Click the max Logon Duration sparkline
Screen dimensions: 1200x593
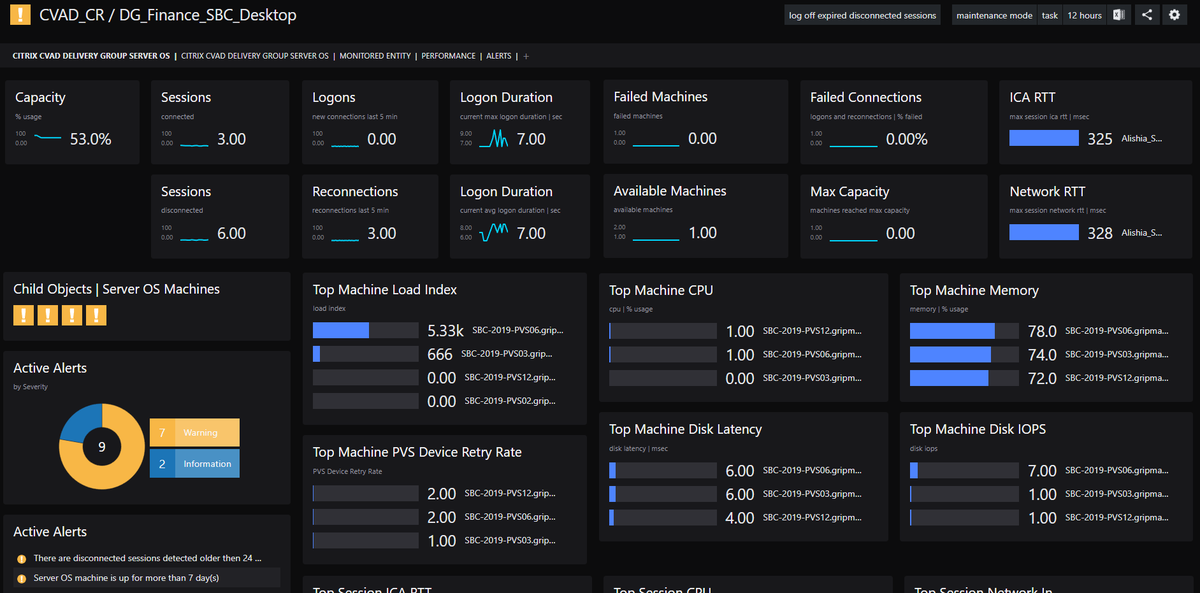pyautogui.click(x=494, y=139)
